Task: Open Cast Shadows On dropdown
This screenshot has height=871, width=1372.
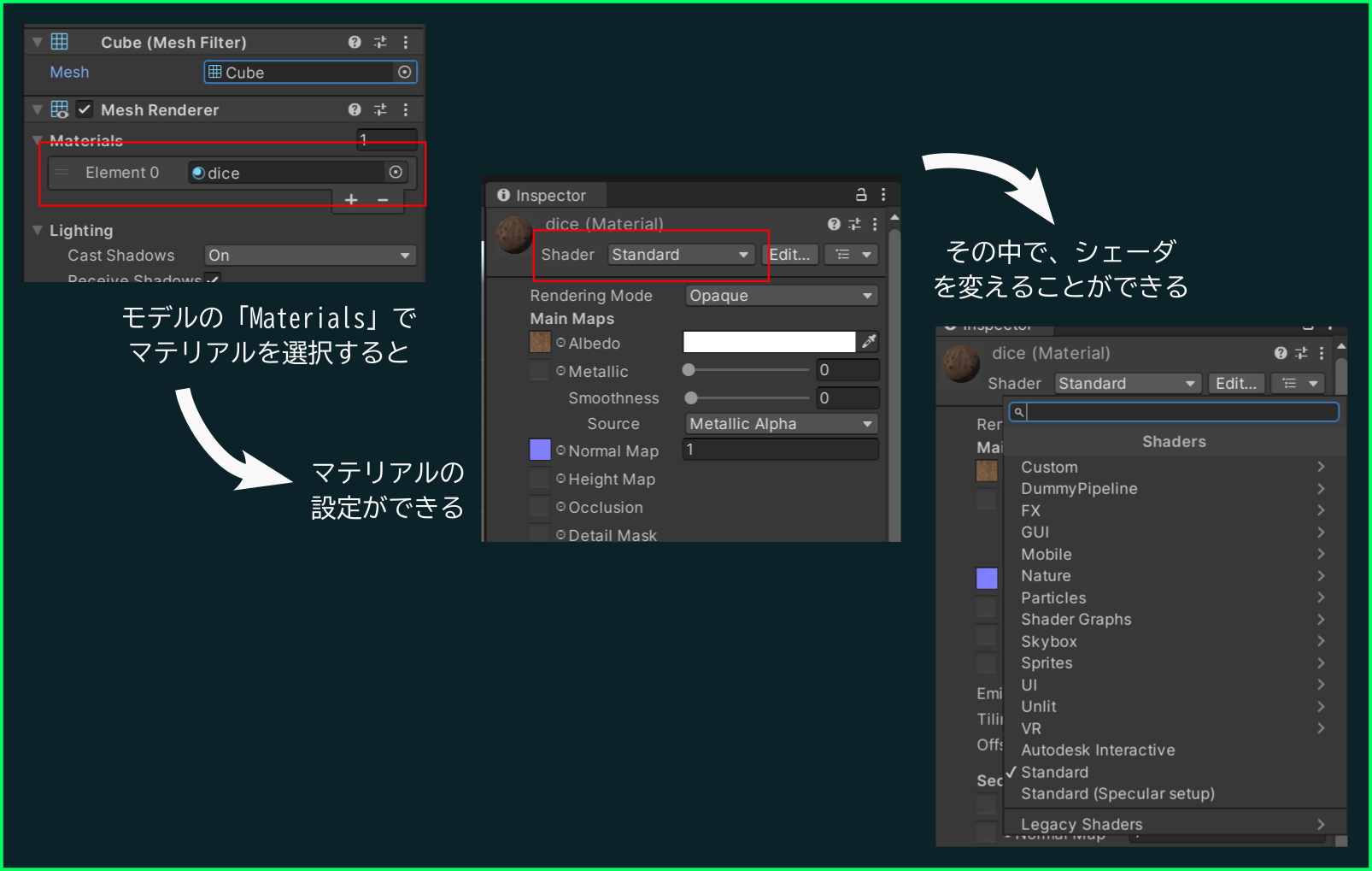Action: click(310, 256)
